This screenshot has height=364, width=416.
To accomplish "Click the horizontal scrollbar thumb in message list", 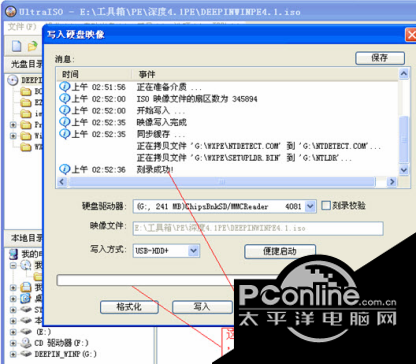I will click(x=221, y=182).
